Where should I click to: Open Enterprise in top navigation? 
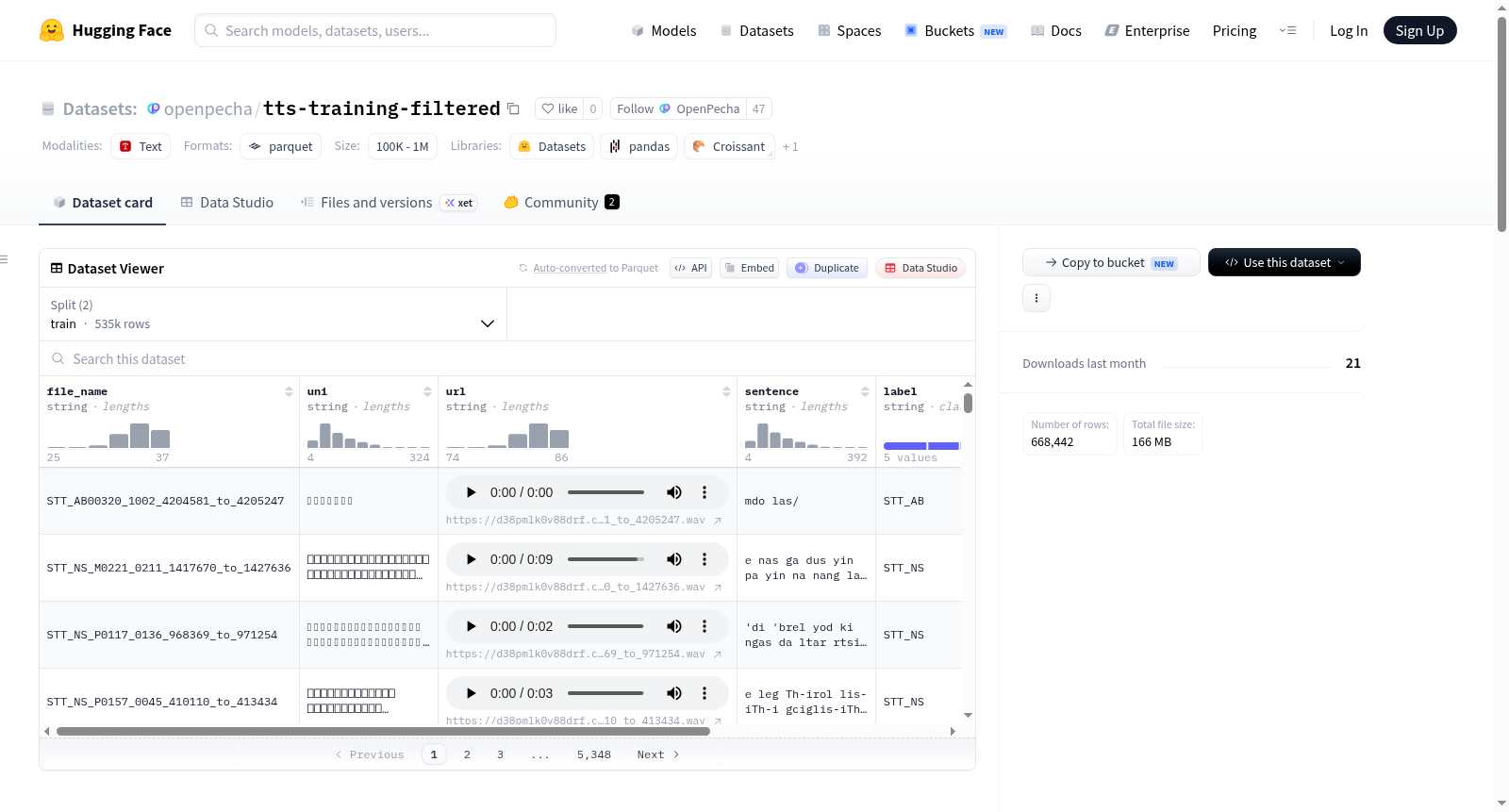[x=1147, y=31]
